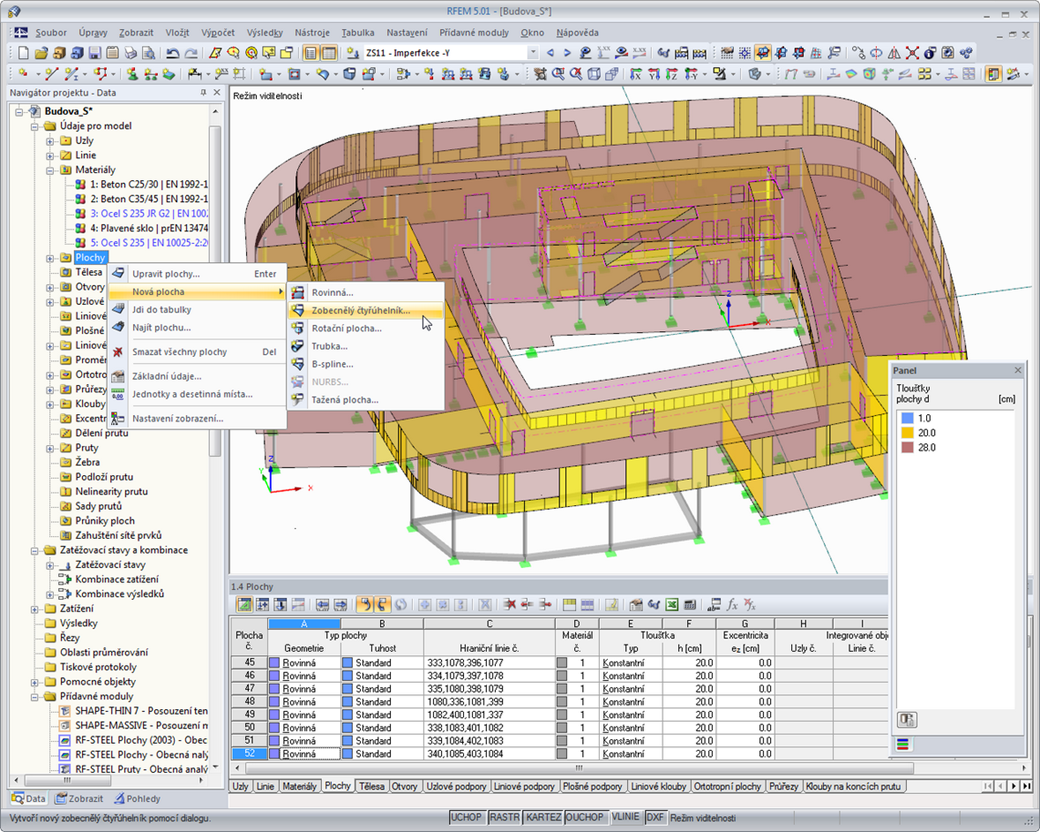Click the Print icon in toolbar

[x=133, y=53]
